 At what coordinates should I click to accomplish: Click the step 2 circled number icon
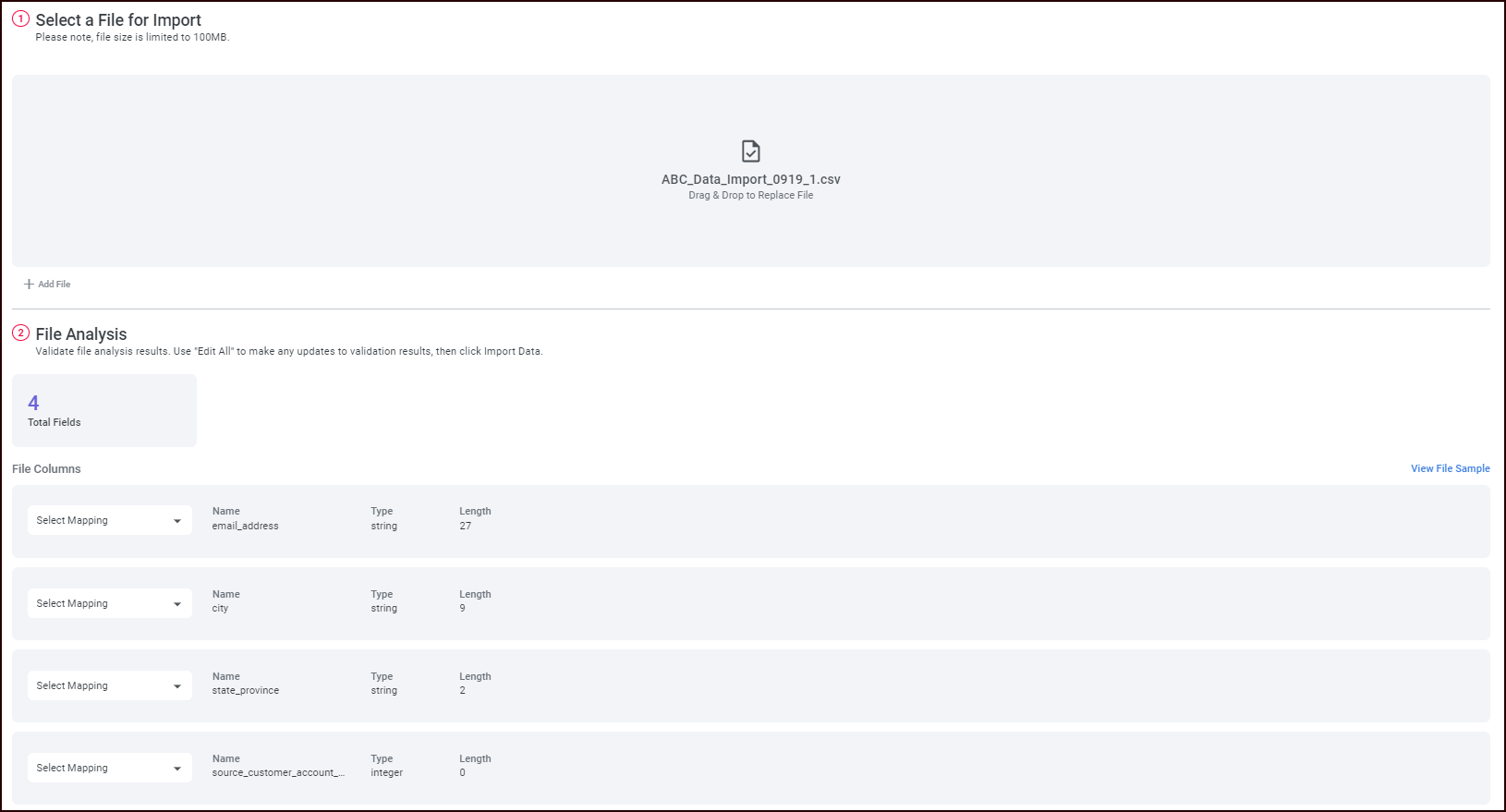[x=20, y=333]
